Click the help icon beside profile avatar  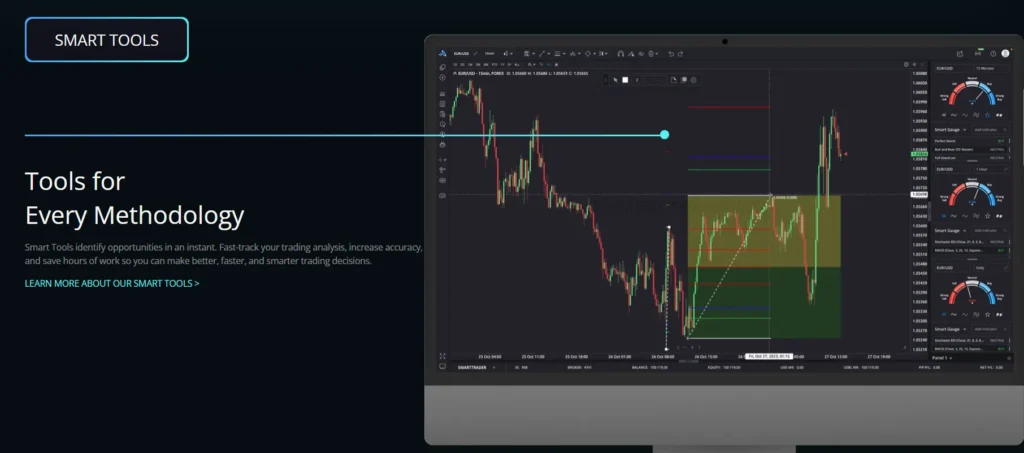pyautogui.click(x=993, y=54)
